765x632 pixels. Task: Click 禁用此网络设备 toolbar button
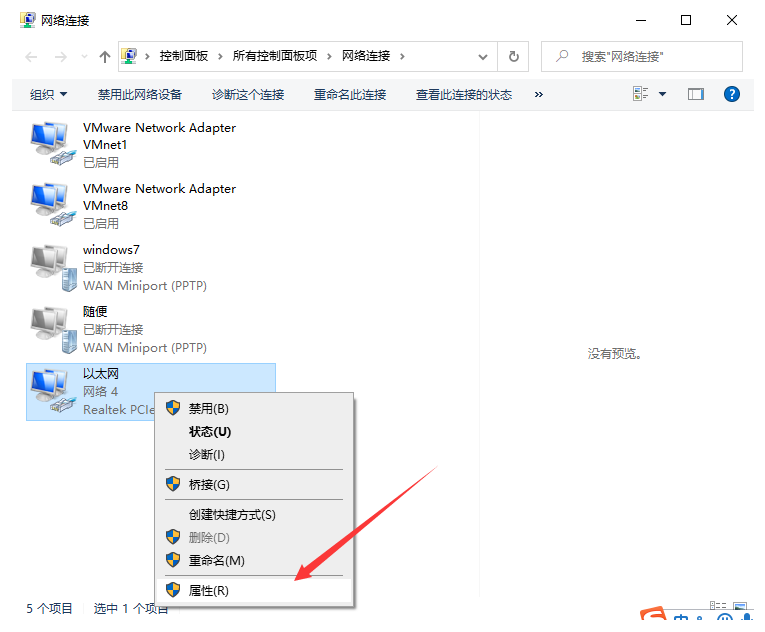[x=140, y=94]
